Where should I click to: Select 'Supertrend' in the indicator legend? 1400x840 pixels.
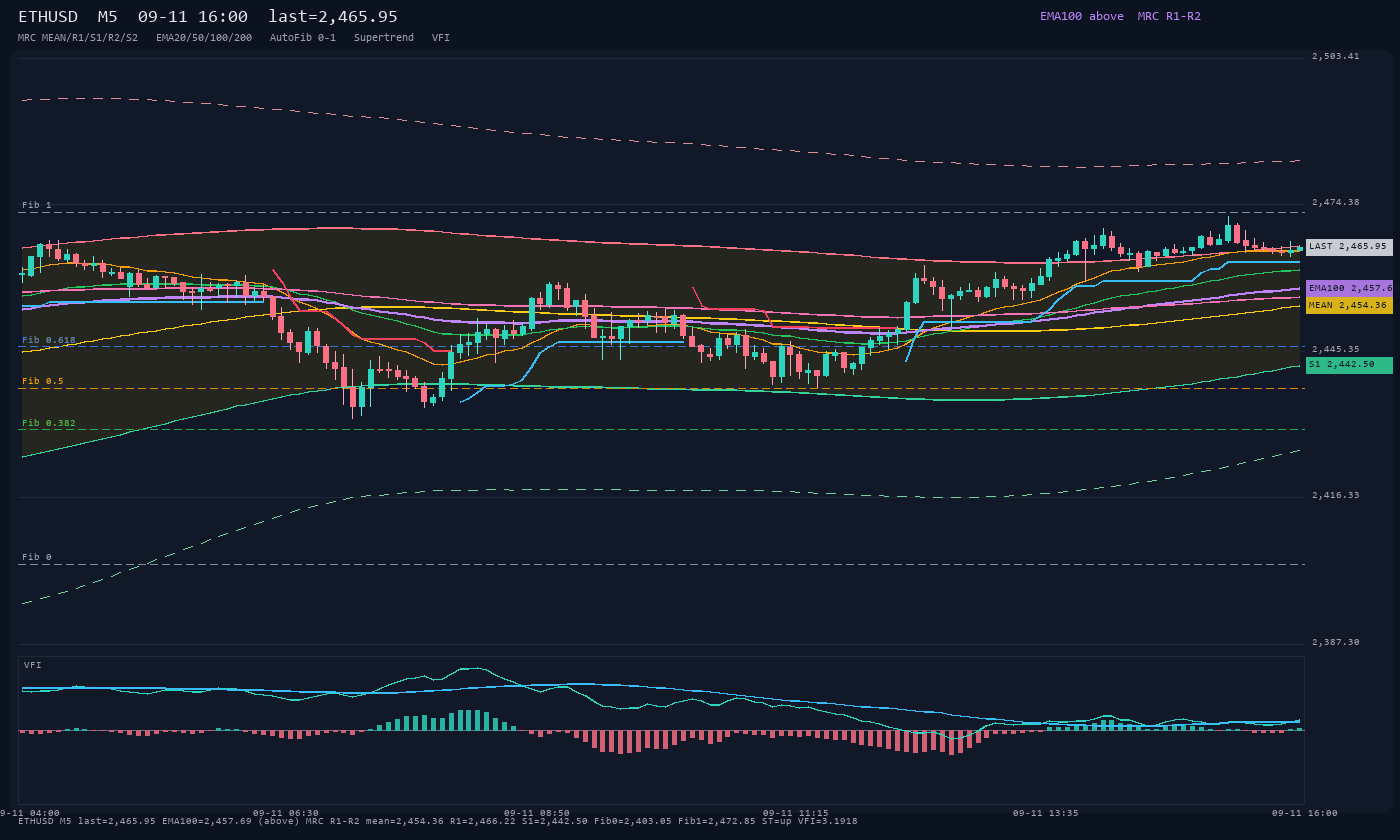point(384,38)
